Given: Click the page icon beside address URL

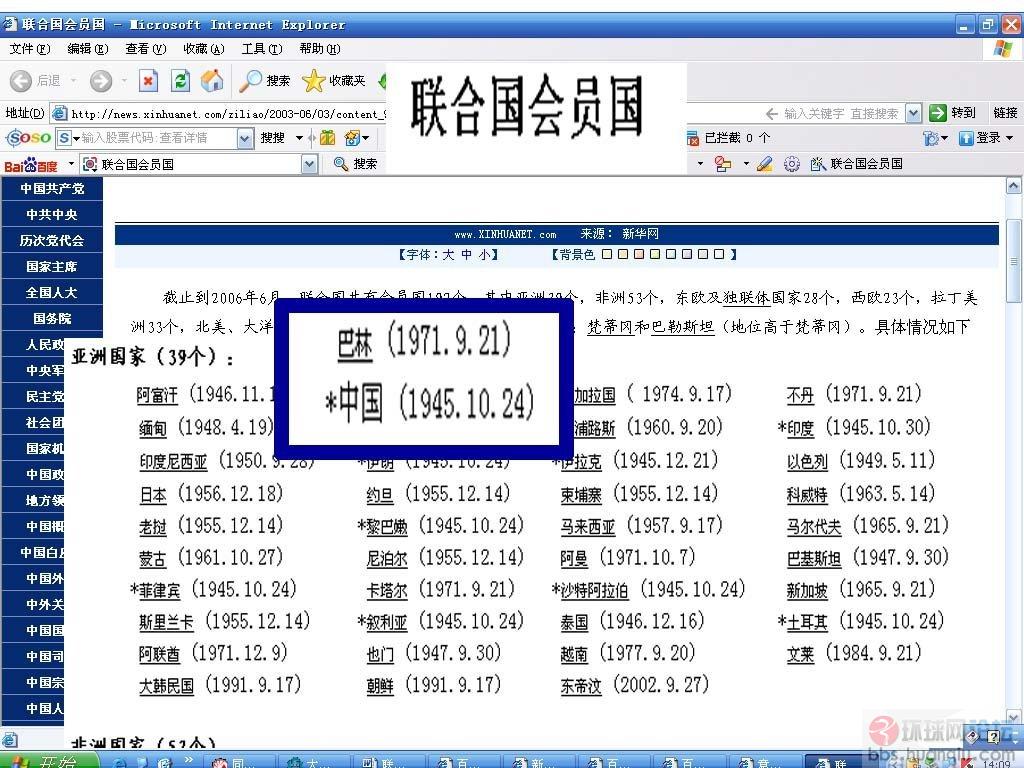Looking at the screenshot, I should [59, 114].
